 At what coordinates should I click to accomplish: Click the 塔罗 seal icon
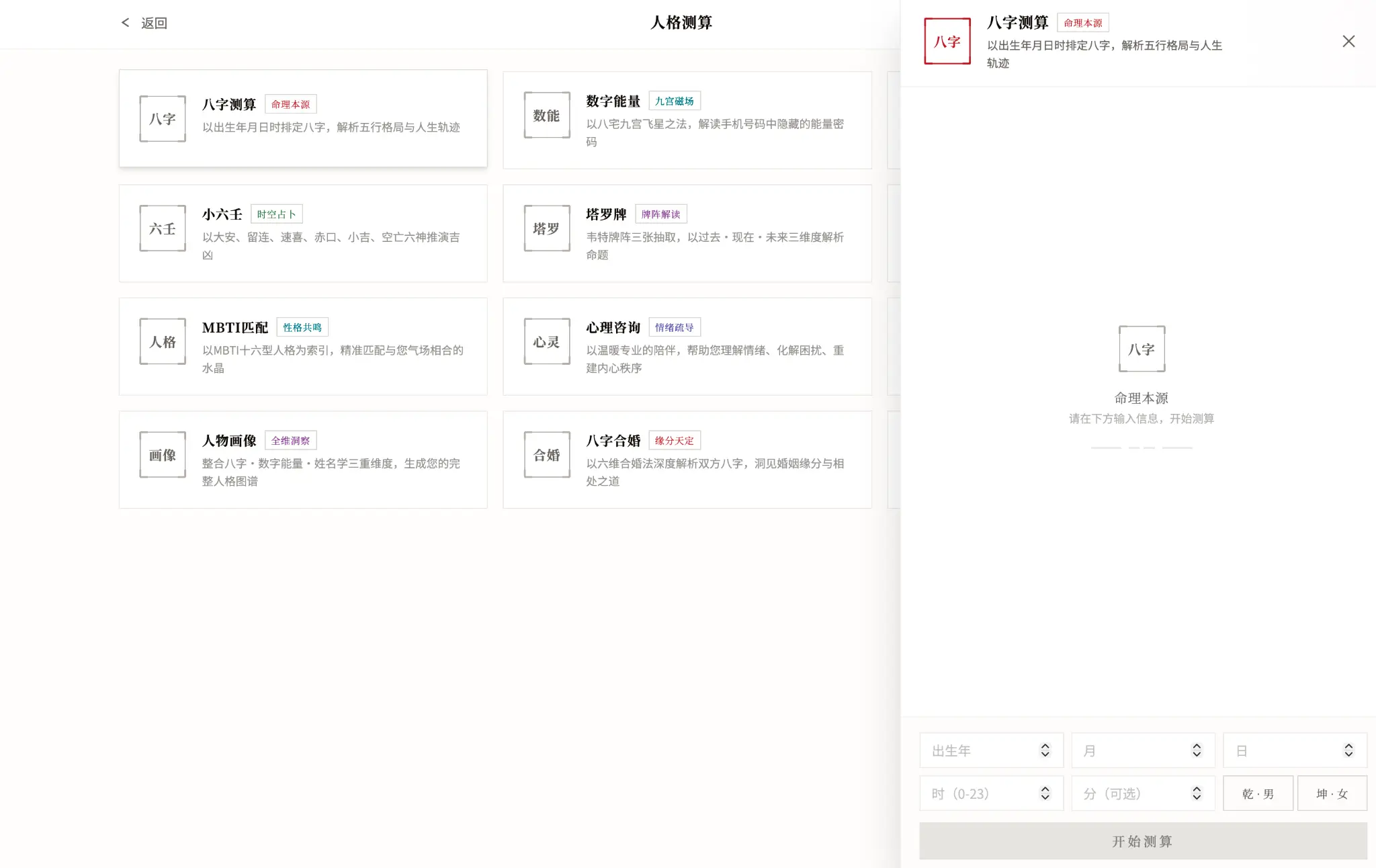(547, 228)
